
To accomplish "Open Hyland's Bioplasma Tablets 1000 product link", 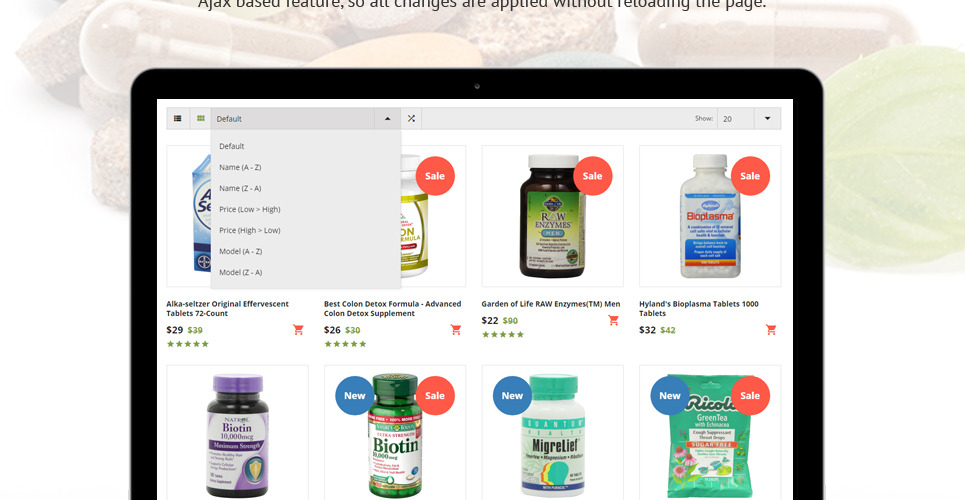I will pos(699,308).
